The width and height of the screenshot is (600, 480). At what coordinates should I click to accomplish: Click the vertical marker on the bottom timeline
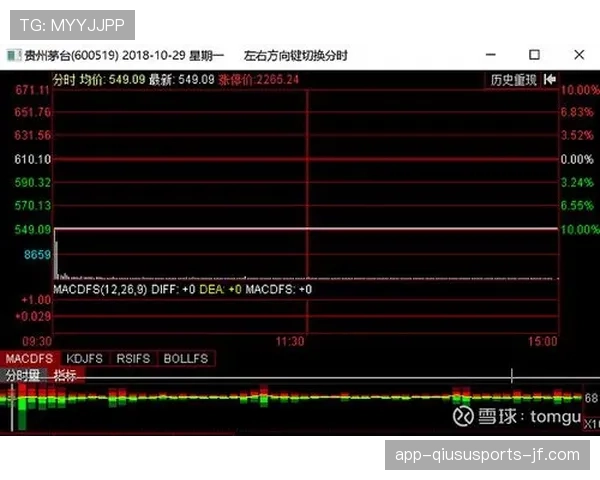tap(512, 376)
